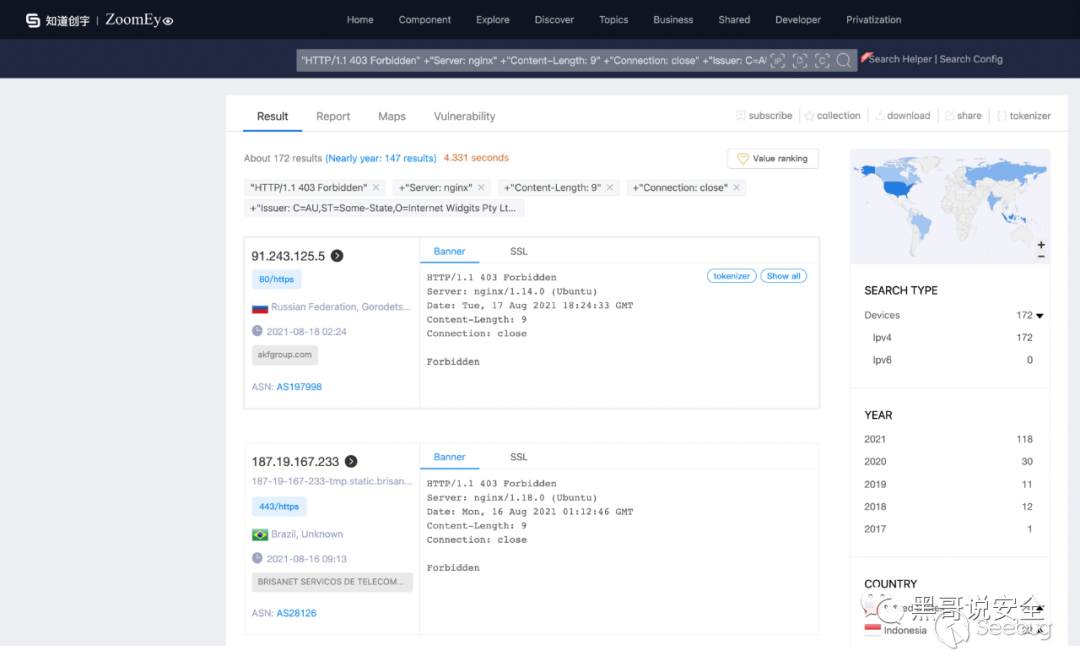1080x656 pixels.
Task: Switch to the Vulnerability tab
Action: [x=464, y=117]
